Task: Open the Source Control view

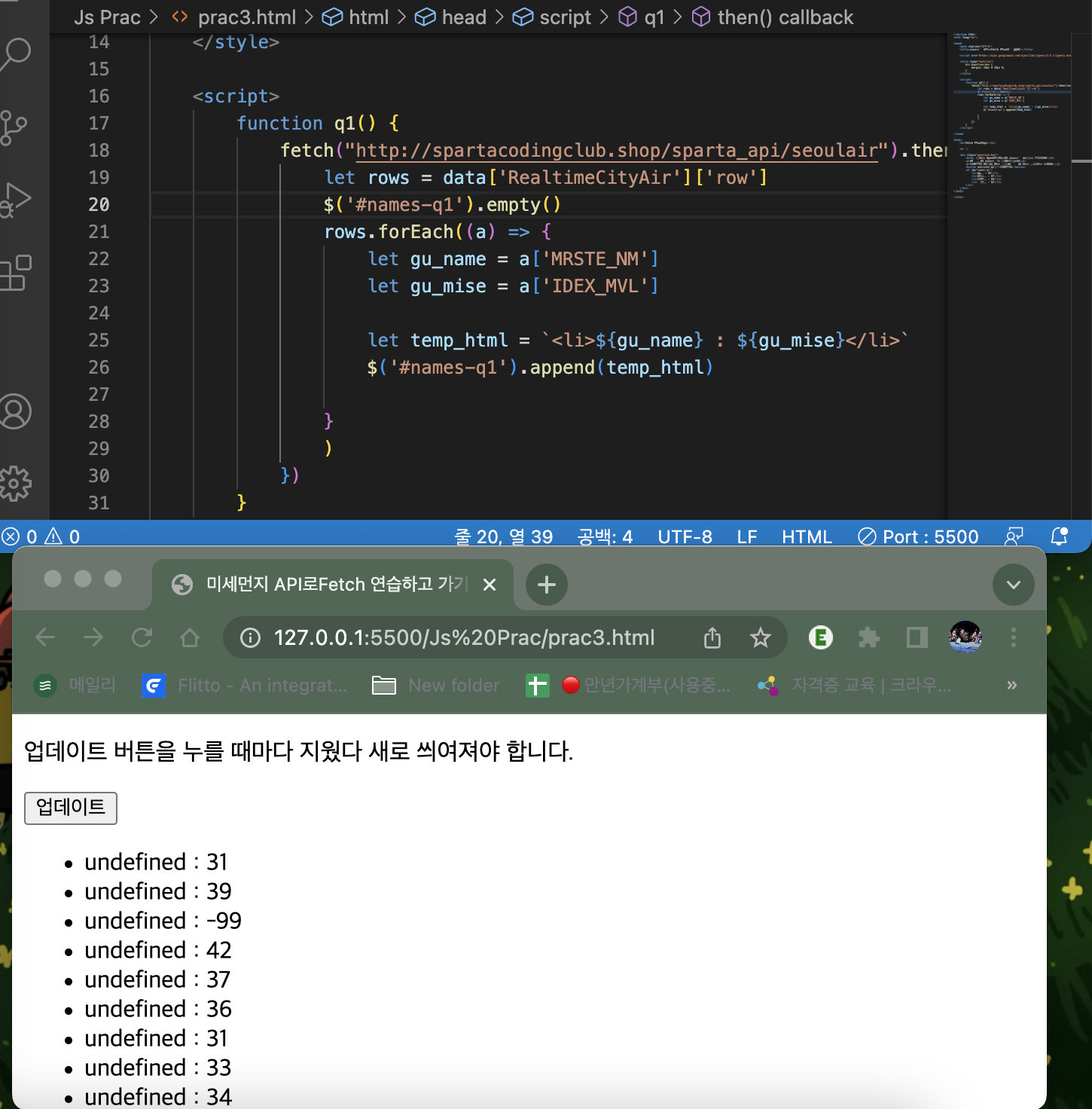Action: [14, 128]
